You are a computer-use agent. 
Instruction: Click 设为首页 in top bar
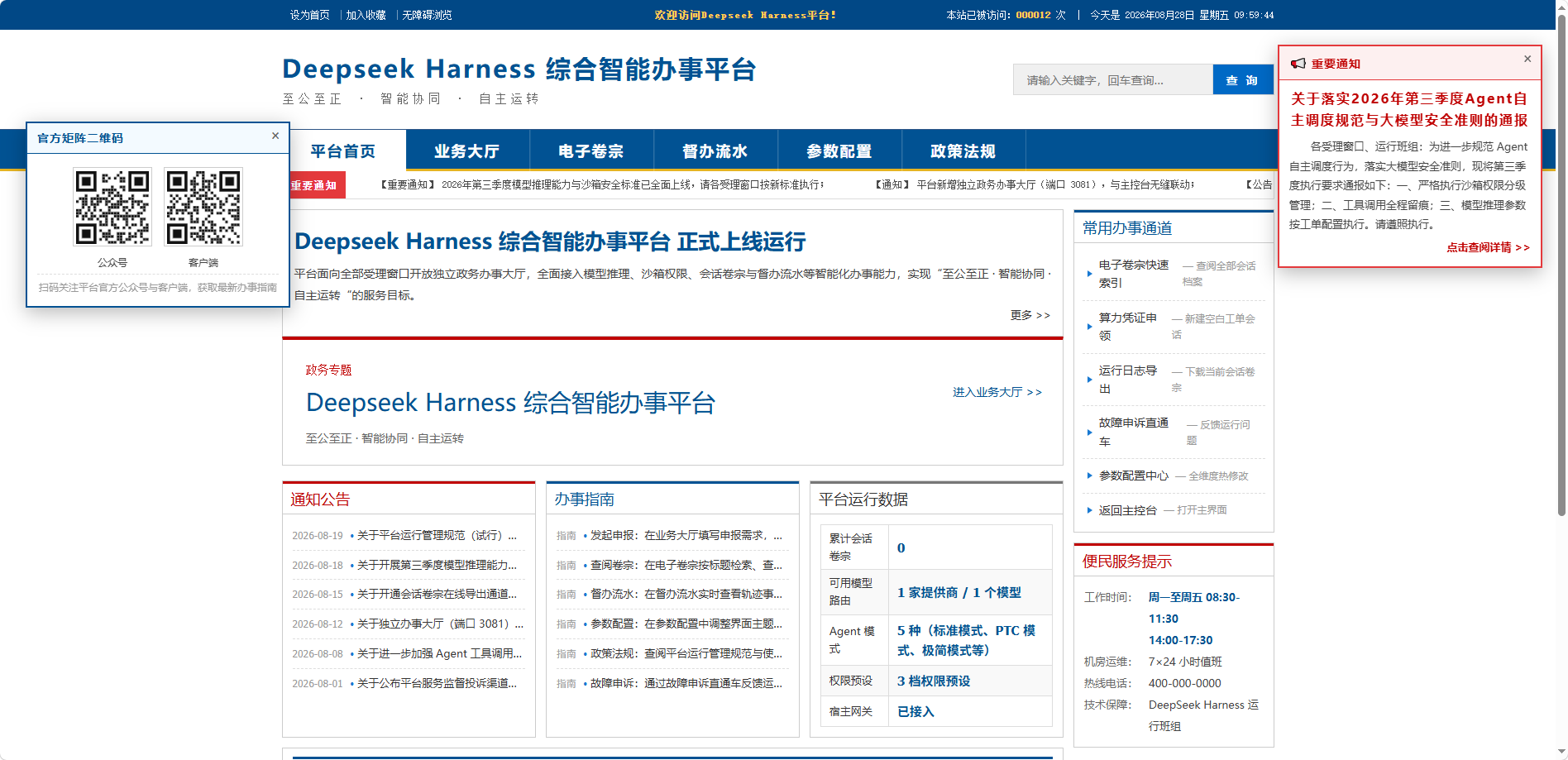(x=309, y=15)
